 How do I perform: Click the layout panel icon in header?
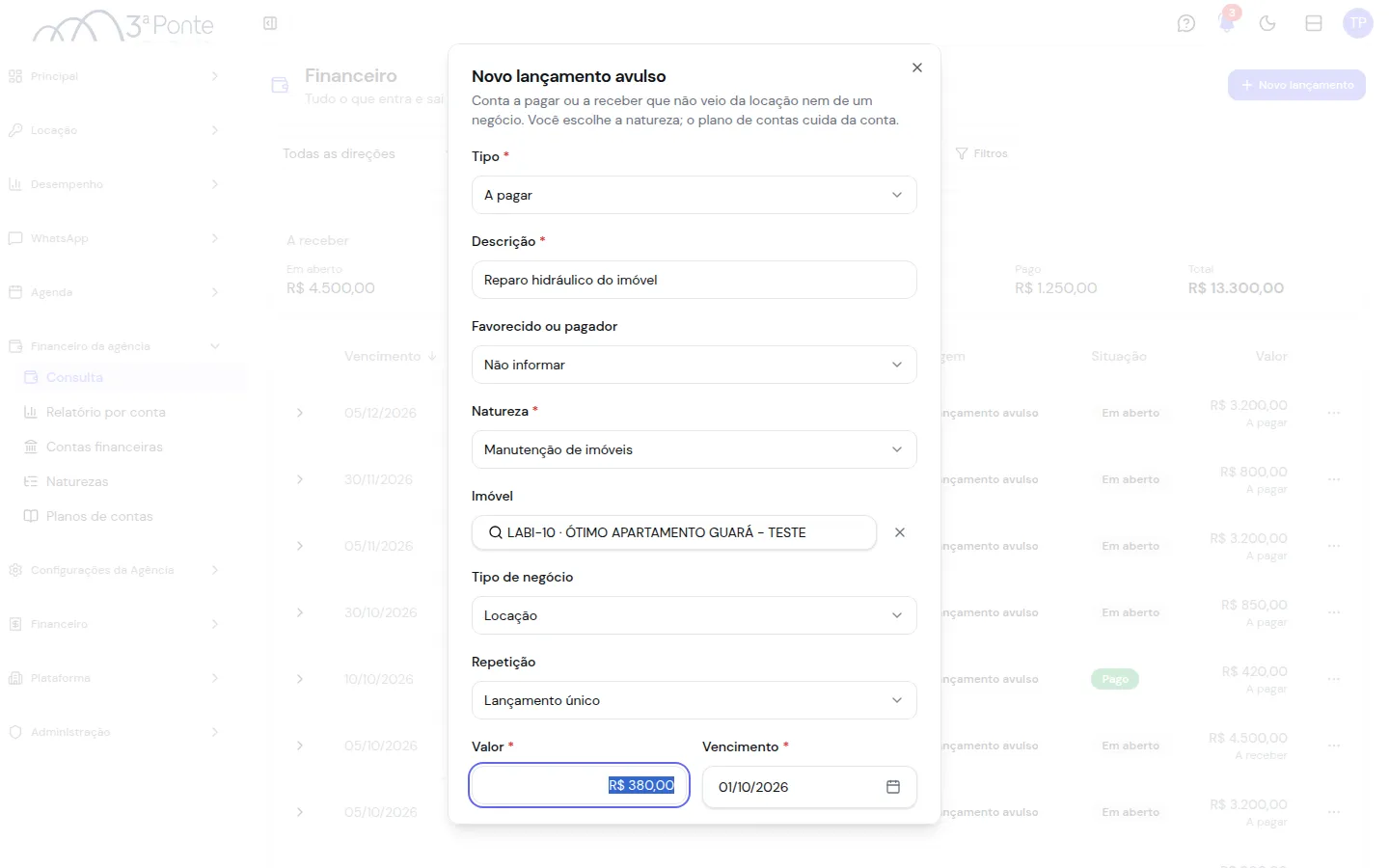coord(1314,23)
